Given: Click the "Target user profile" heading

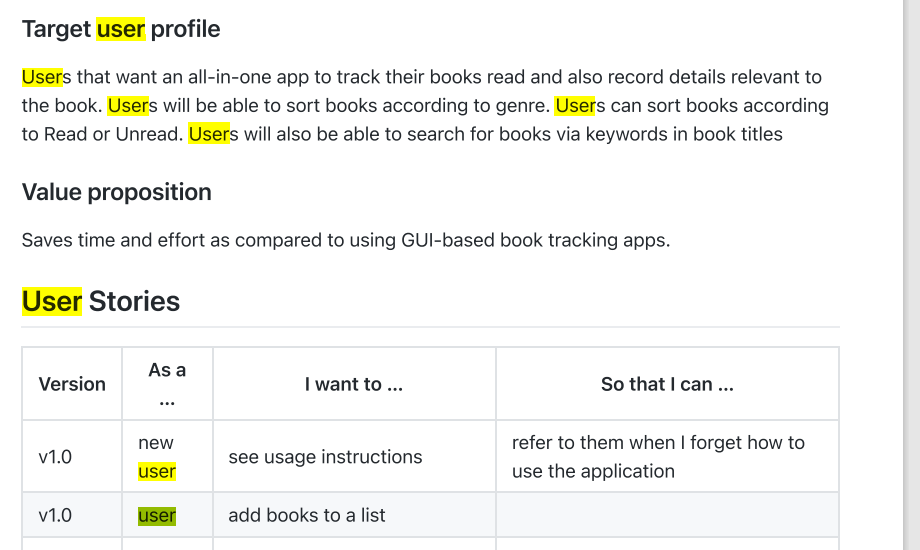Looking at the screenshot, I should pyautogui.click(x=121, y=29).
